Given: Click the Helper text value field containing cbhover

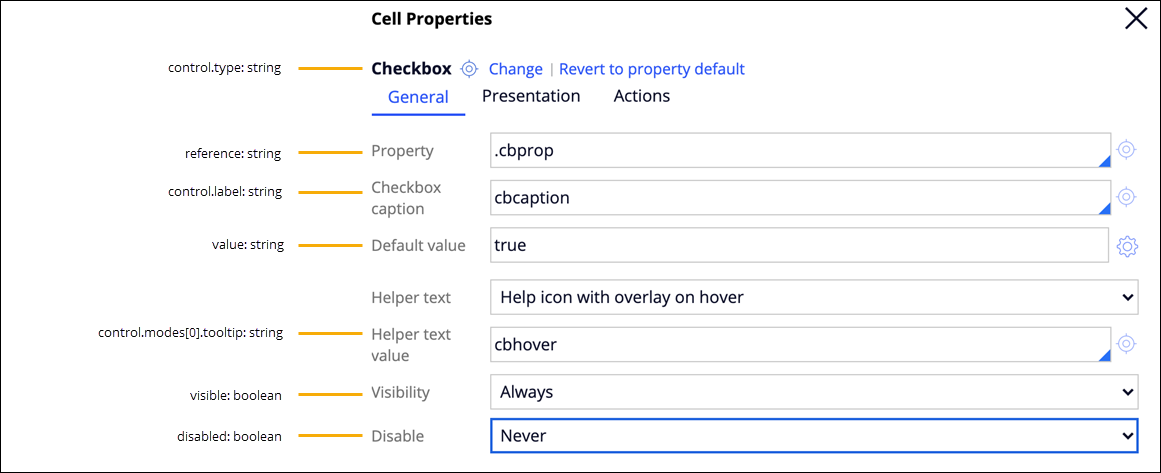Looking at the screenshot, I should click(x=790, y=344).
